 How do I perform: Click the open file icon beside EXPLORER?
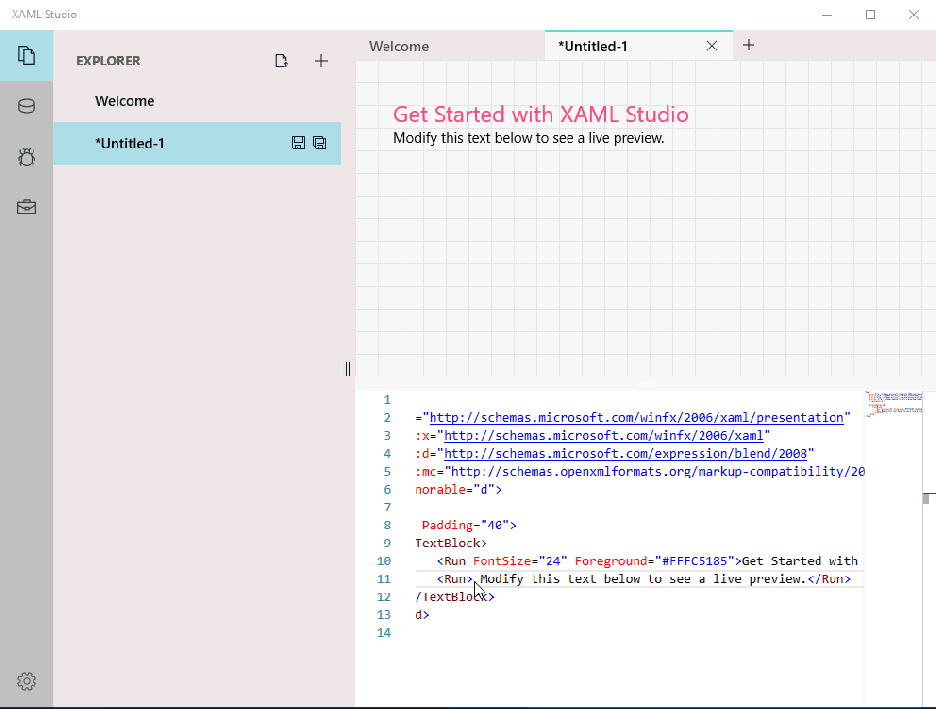[282, 61]
